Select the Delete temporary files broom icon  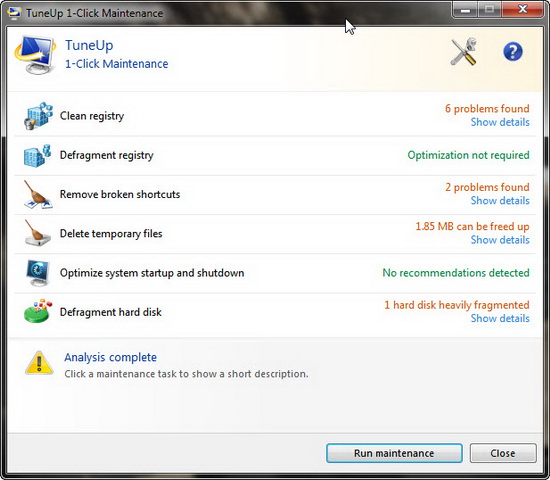[x=38, y=233]
